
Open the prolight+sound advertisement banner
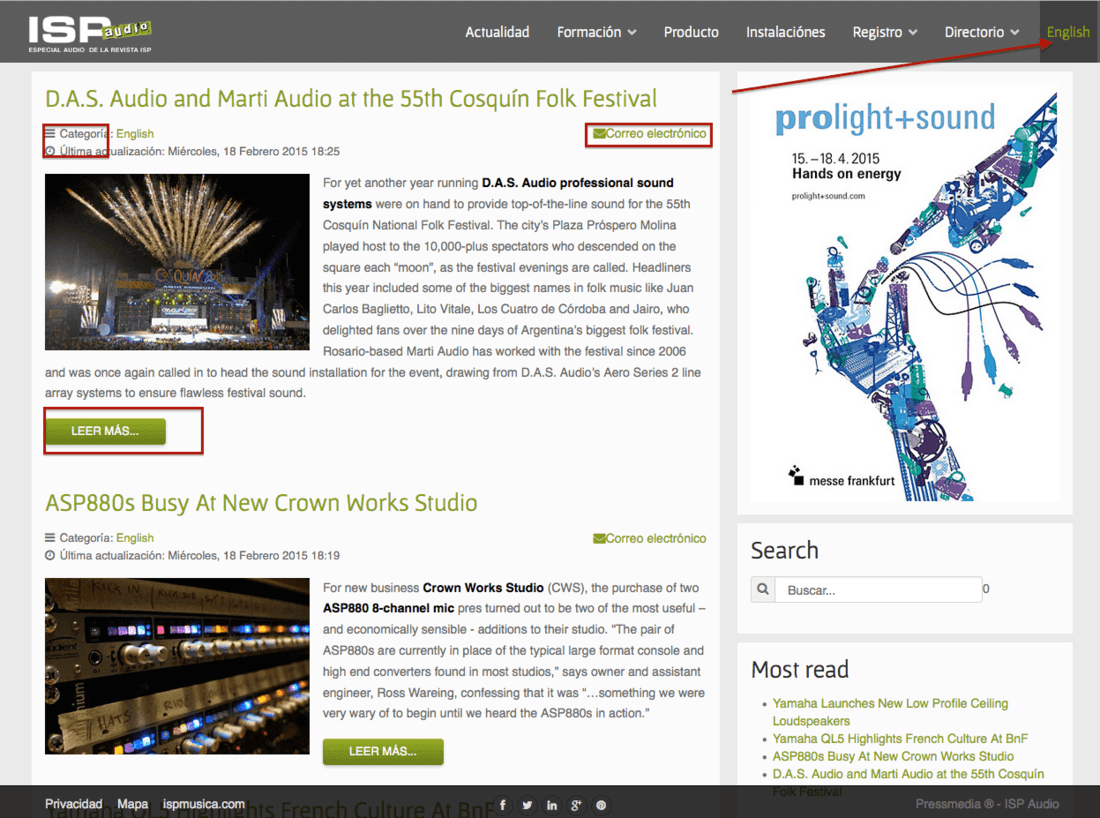point(905,293)
